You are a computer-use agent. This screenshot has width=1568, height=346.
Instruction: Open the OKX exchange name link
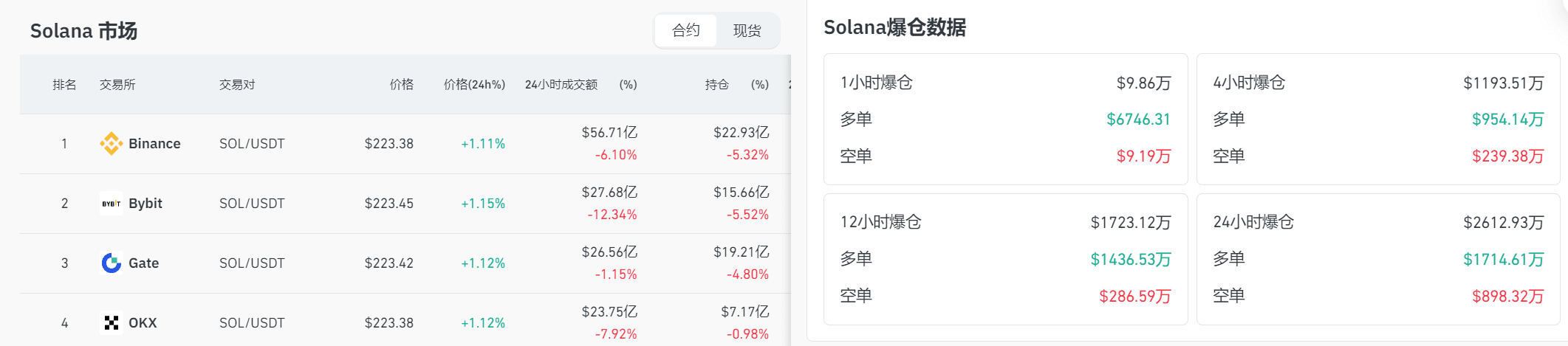(143, 322)
